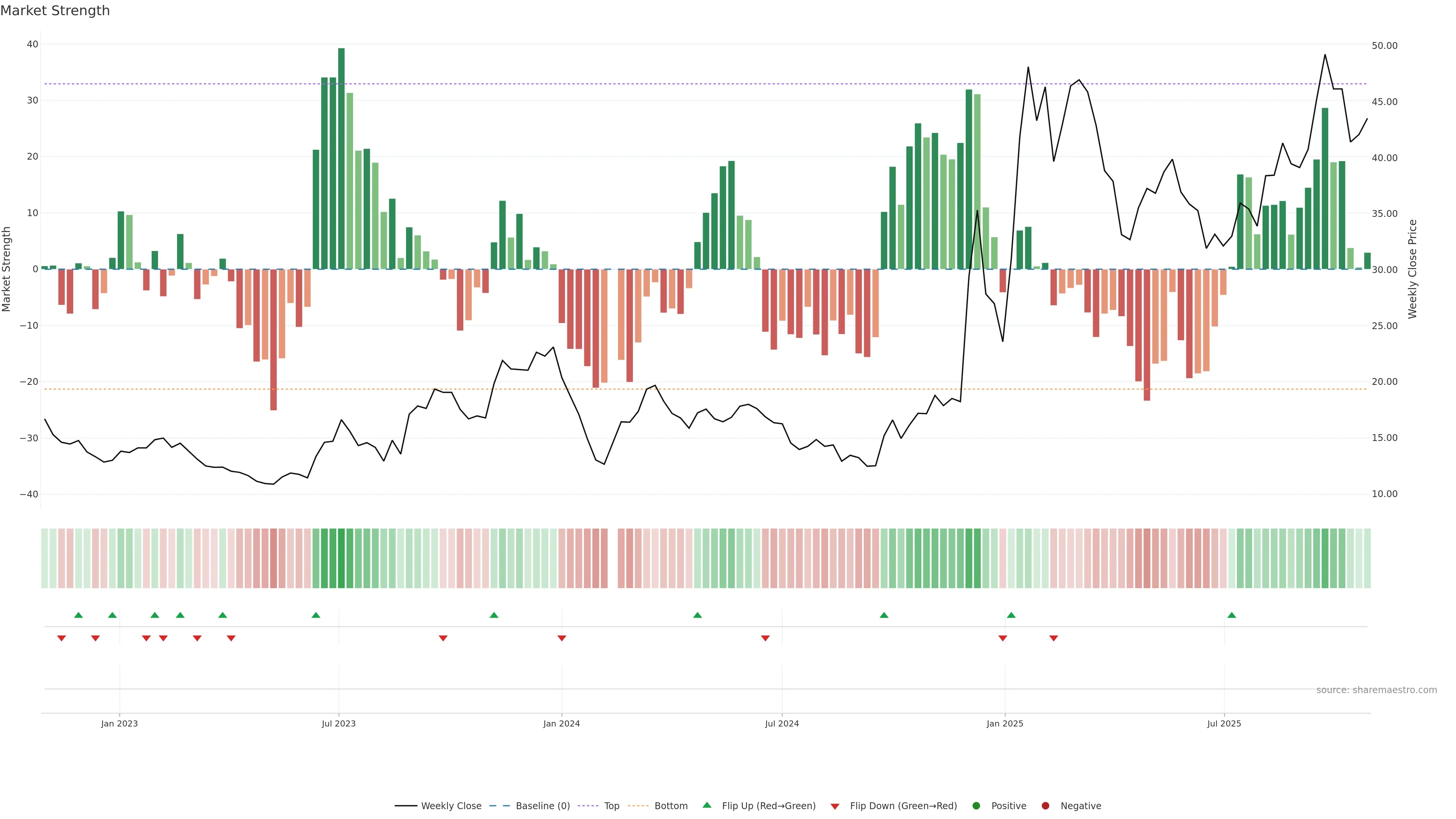Click the tallest green bar near Jul 2023
Image resolution: width=1456 pixels, height=819 pixels.
pos(341,158)
